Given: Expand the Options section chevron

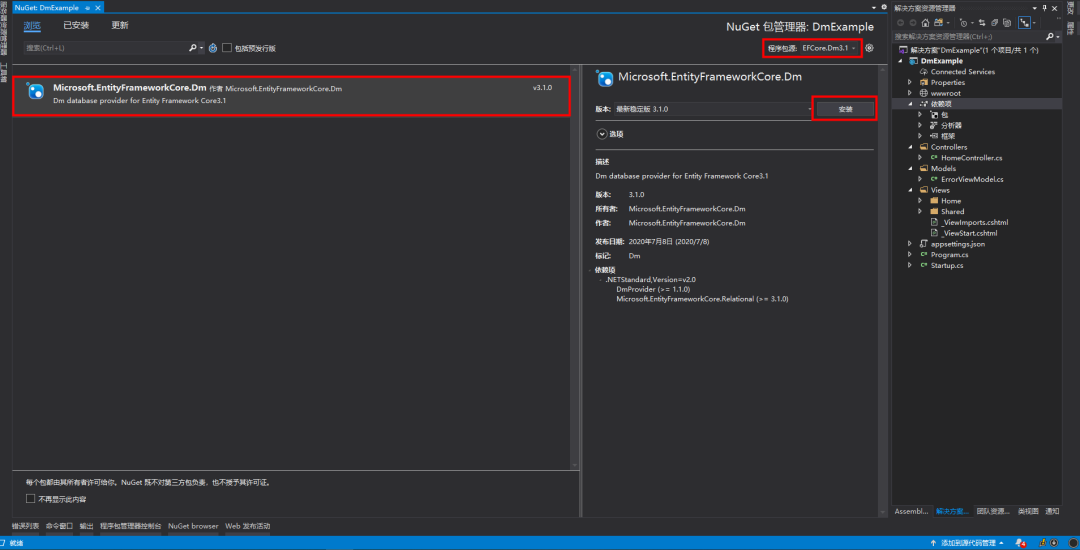Looking at the screenshot, I should (602, 134).
